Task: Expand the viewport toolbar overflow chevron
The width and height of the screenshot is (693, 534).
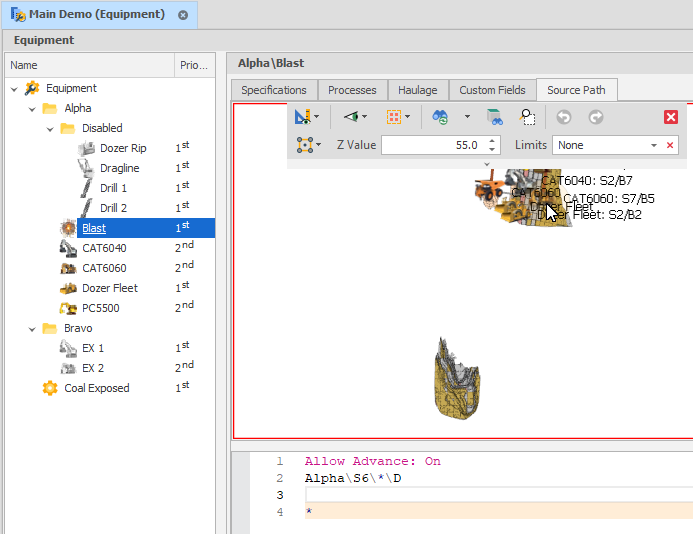Action: click(x=487, y=164)
